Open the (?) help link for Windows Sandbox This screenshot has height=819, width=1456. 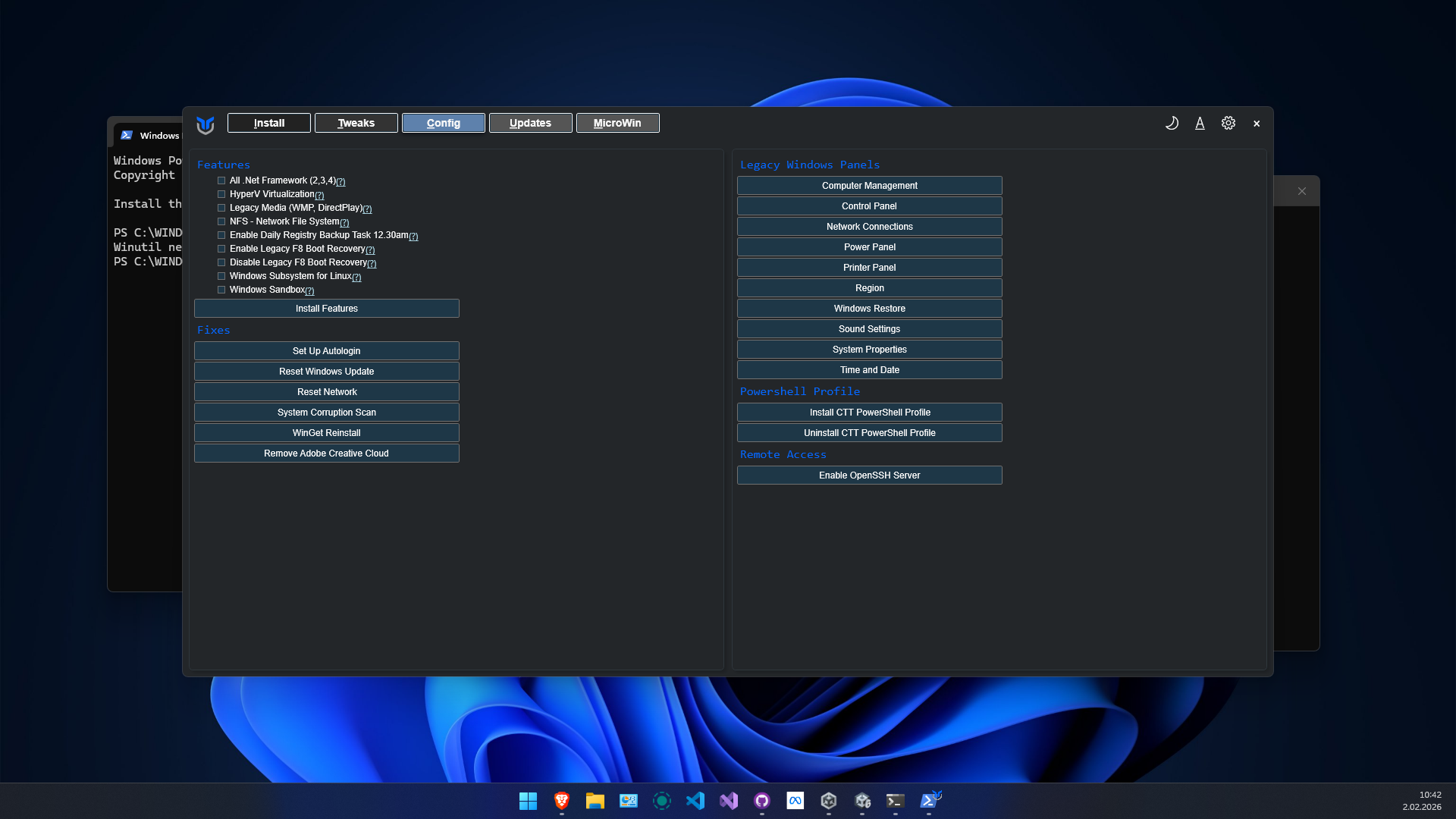(309, 291)
